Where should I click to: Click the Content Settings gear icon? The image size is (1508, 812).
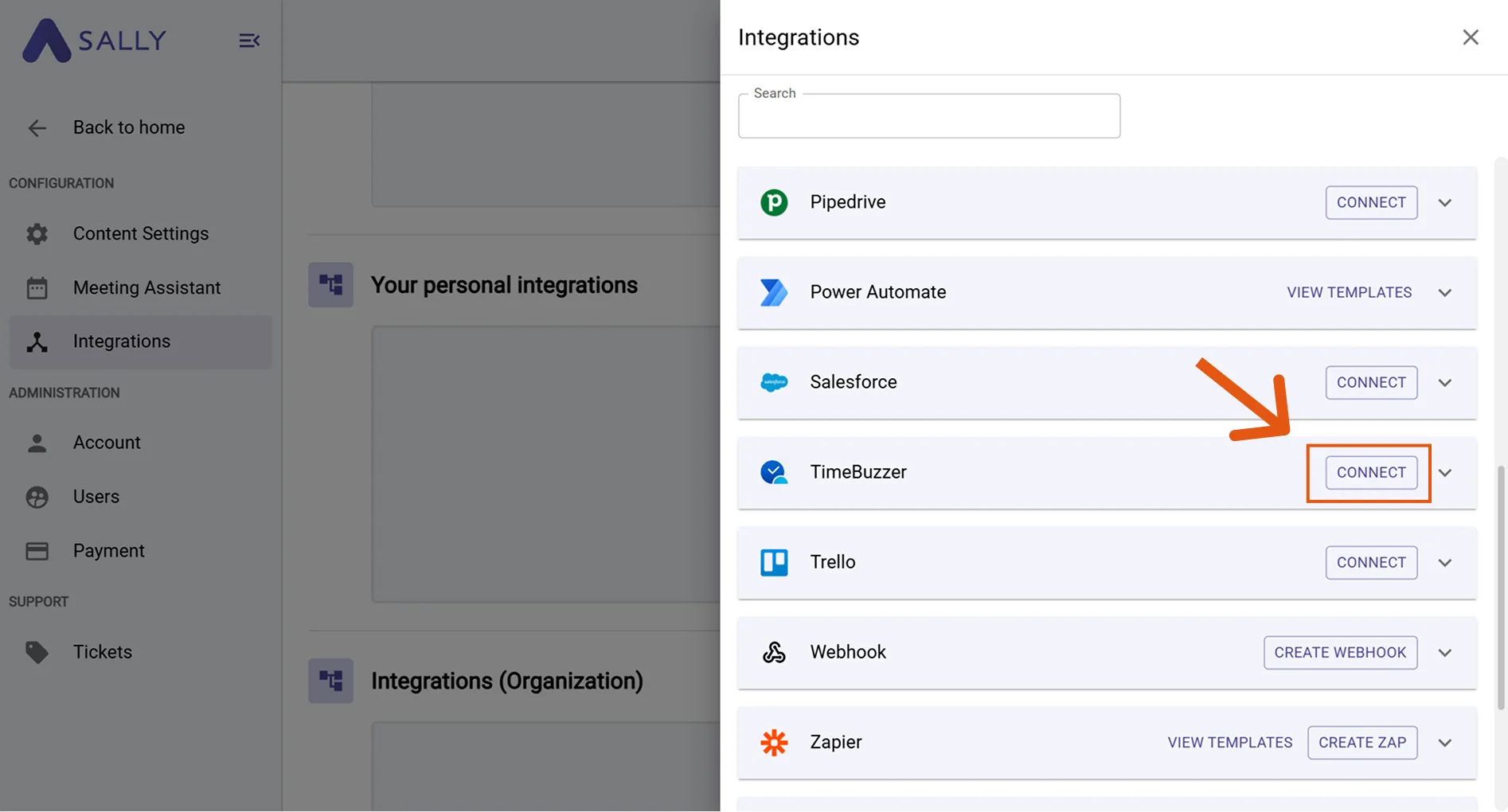(x=37, y=233)
